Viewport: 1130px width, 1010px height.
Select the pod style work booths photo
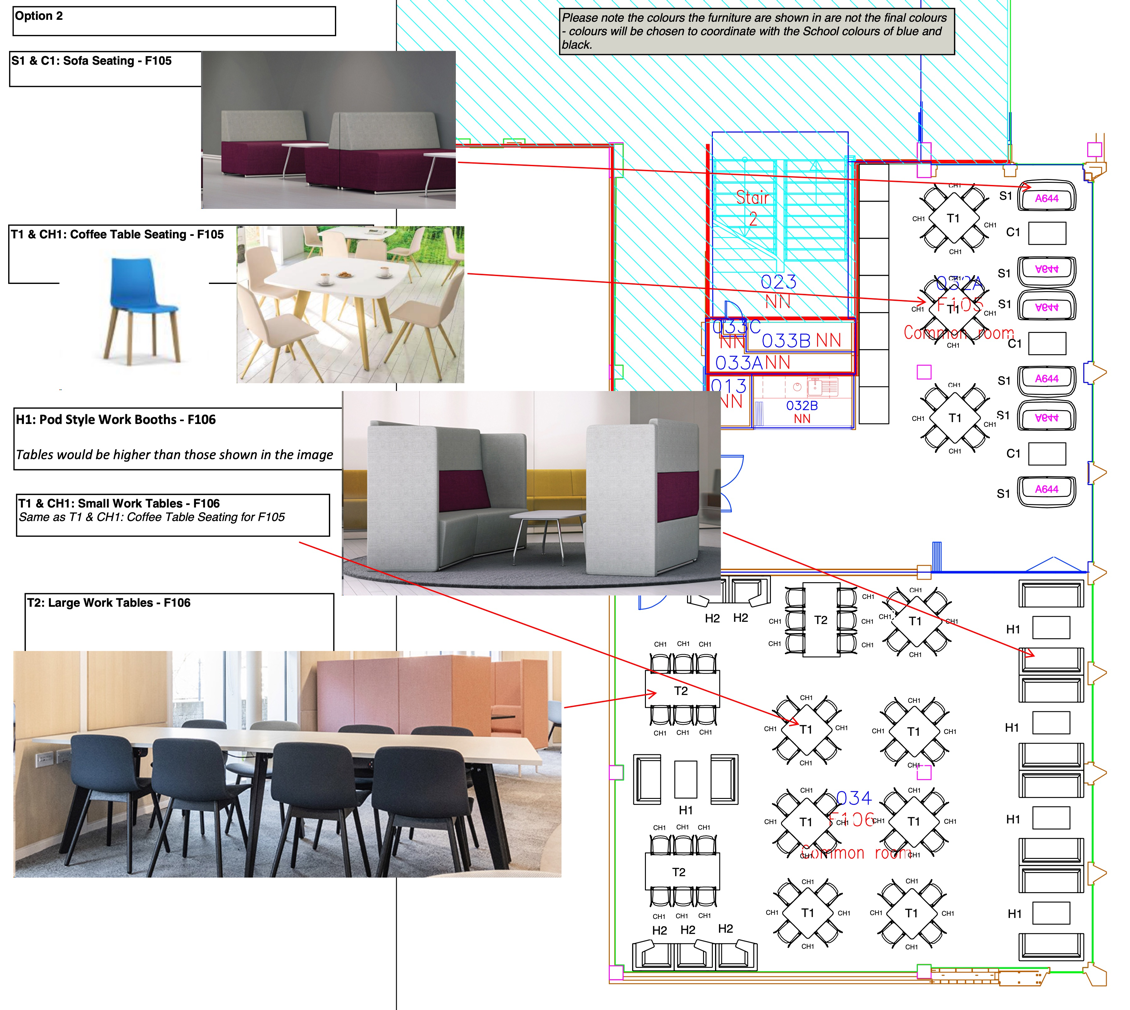click(x=531, y=493)
